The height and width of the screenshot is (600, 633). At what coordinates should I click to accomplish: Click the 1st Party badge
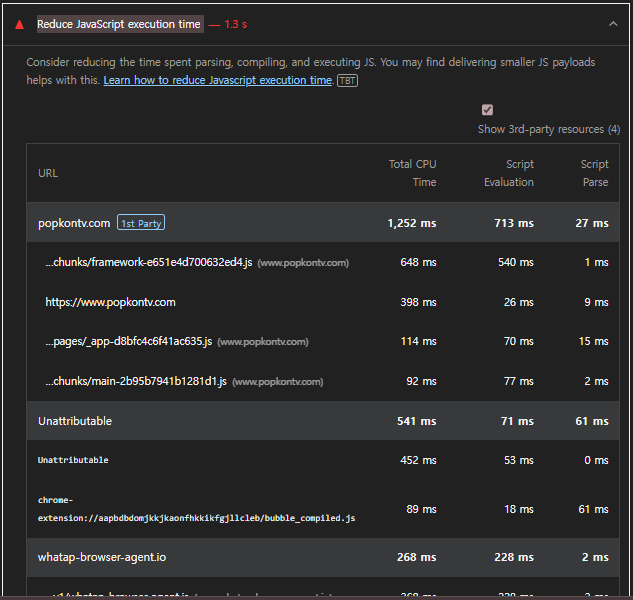pos(141,223)
